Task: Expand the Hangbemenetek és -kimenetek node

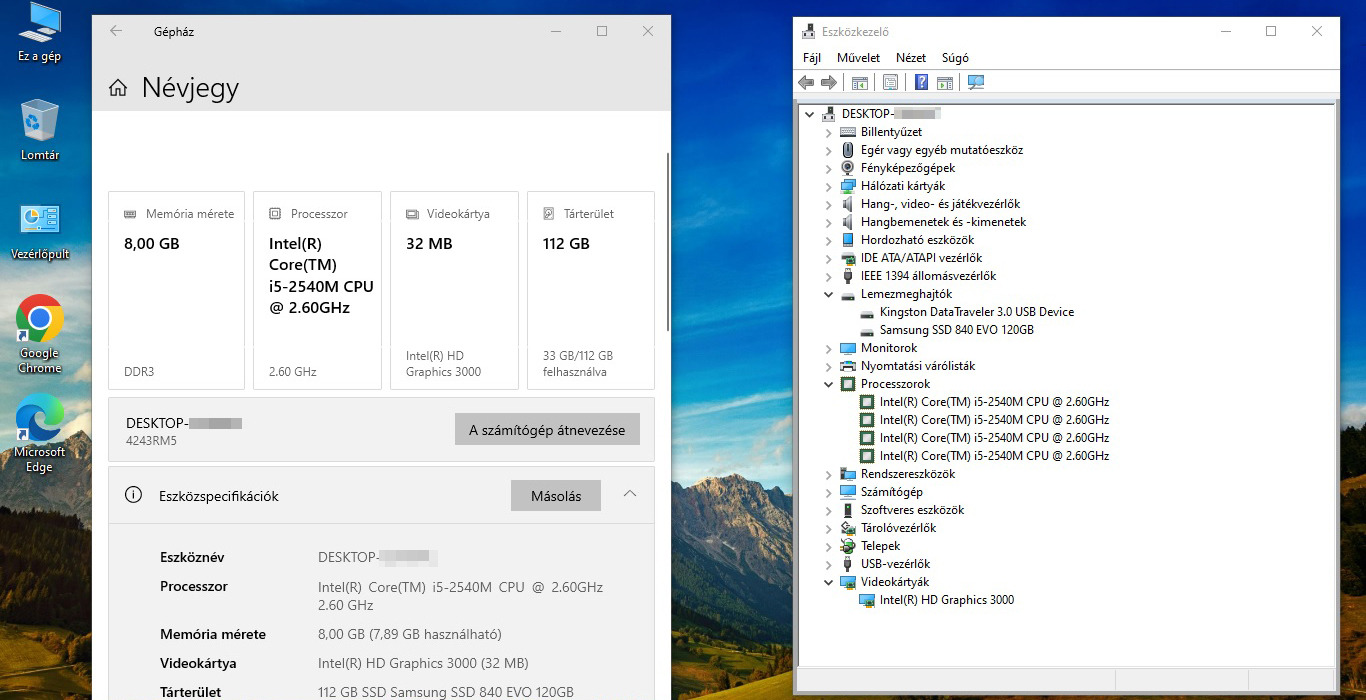Action: (828, 222)
